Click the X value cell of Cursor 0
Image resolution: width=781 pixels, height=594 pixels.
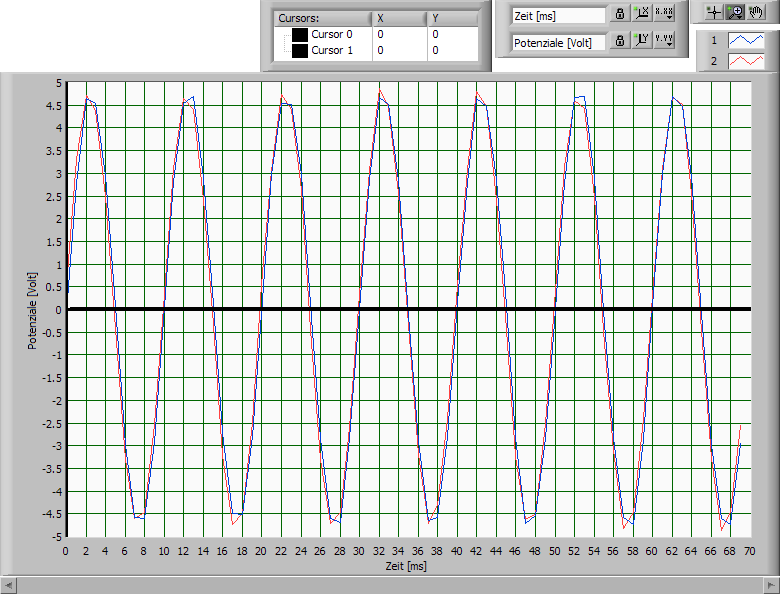coord(399,34)
